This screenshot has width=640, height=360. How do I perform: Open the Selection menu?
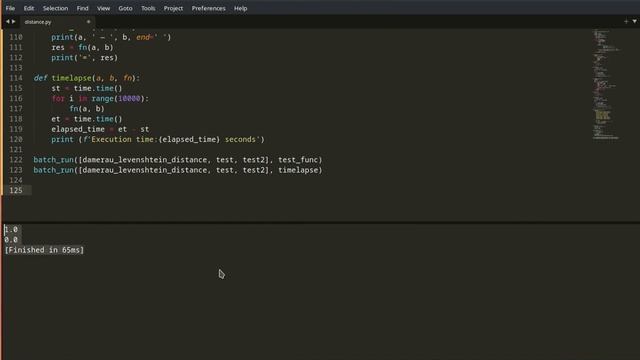[56, 8]
